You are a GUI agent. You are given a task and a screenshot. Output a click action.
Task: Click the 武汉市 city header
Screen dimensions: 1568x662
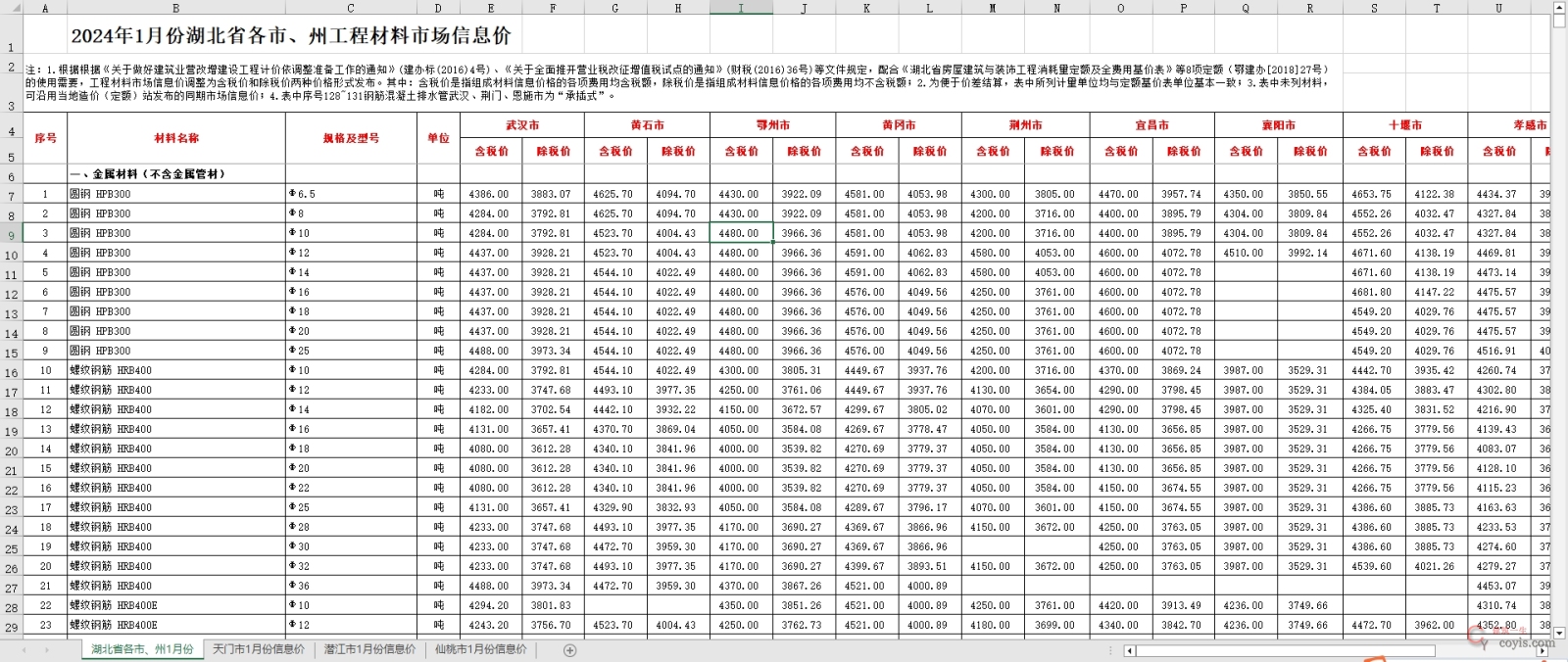point(522,125)
